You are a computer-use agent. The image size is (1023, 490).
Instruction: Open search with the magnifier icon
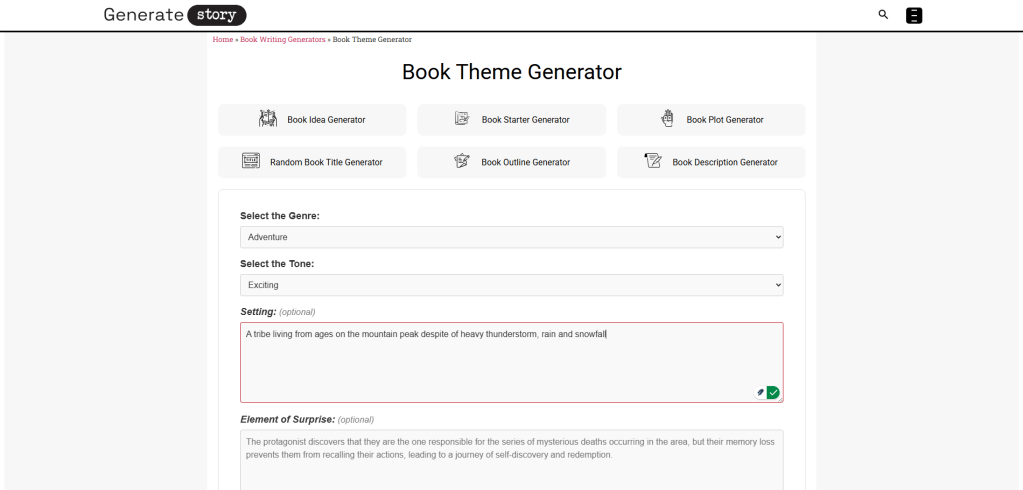[883, 15]
